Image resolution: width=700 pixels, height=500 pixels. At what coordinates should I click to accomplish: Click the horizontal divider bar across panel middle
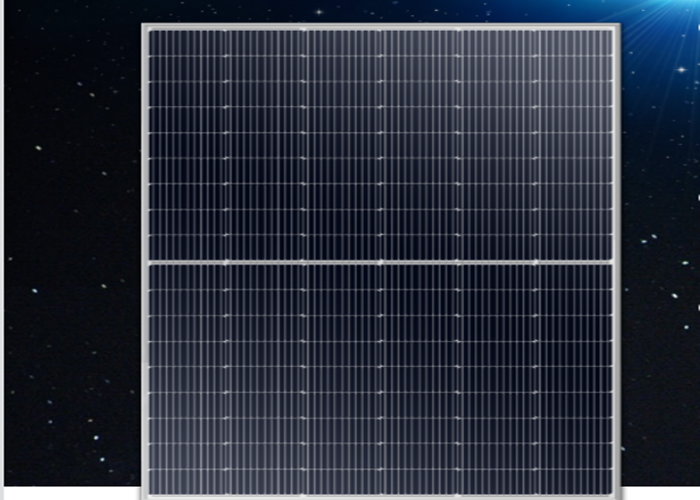point(380,262)
